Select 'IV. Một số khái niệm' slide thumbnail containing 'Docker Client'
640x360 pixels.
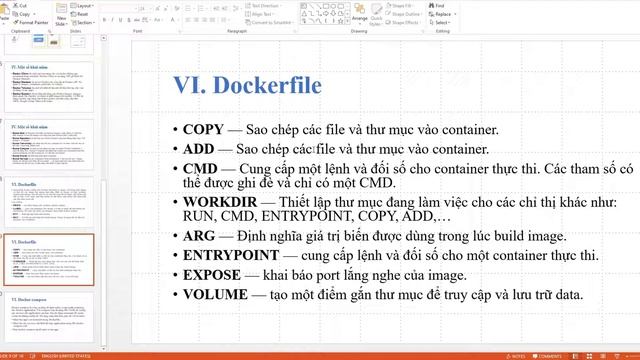click(49, 87)
